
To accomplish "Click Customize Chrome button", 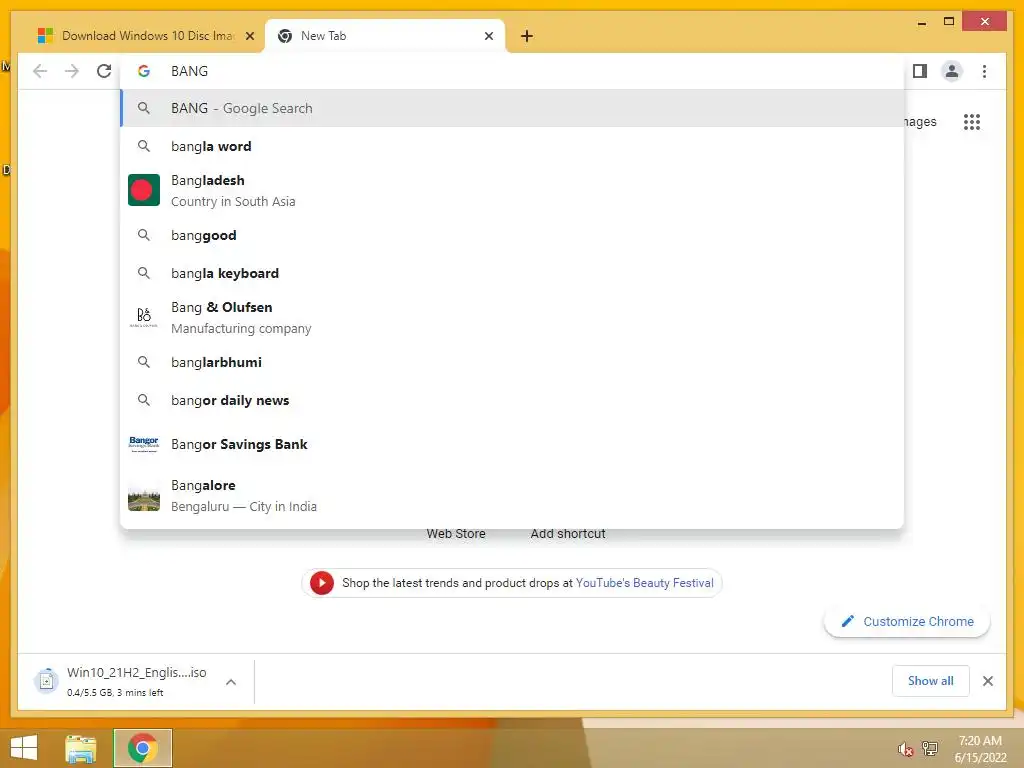I will click(x=906, y=621).
